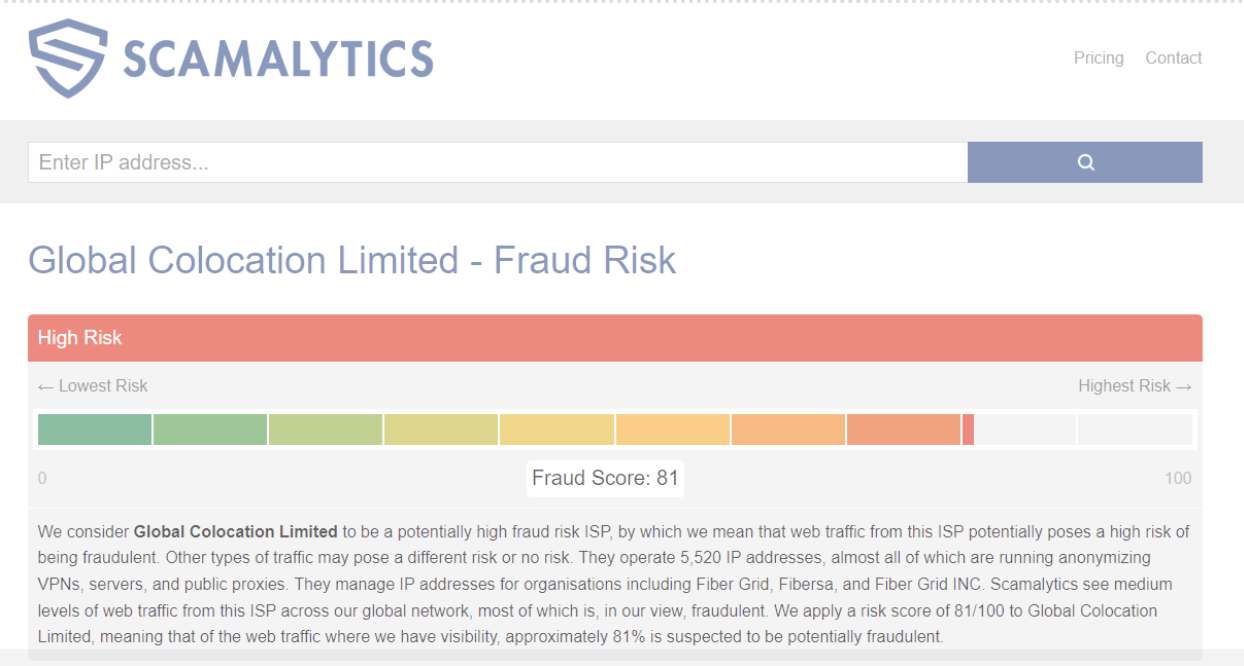Click bold Global Colocation Limited in paragraph

(x=236, y=531)
